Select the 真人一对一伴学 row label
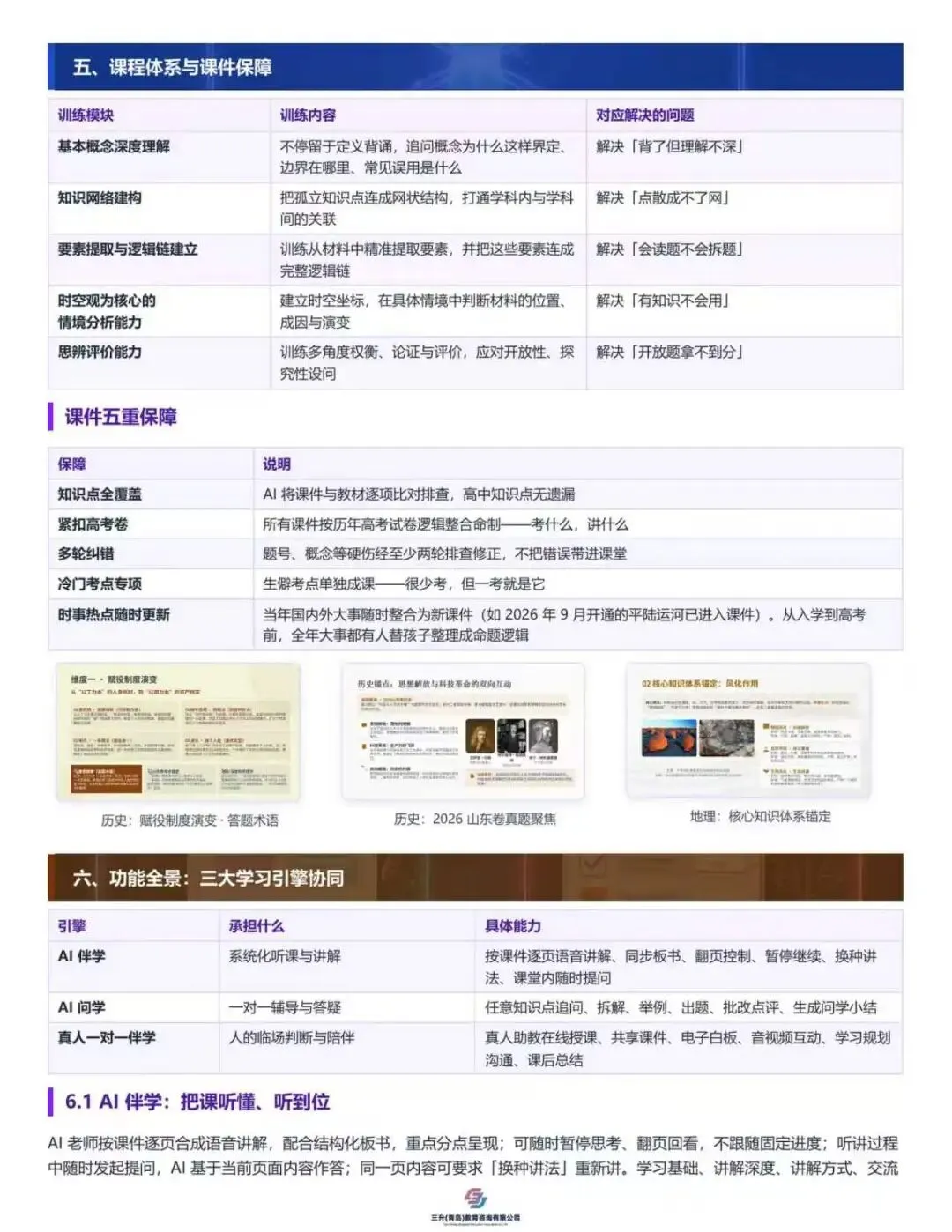 point(107,1038)
